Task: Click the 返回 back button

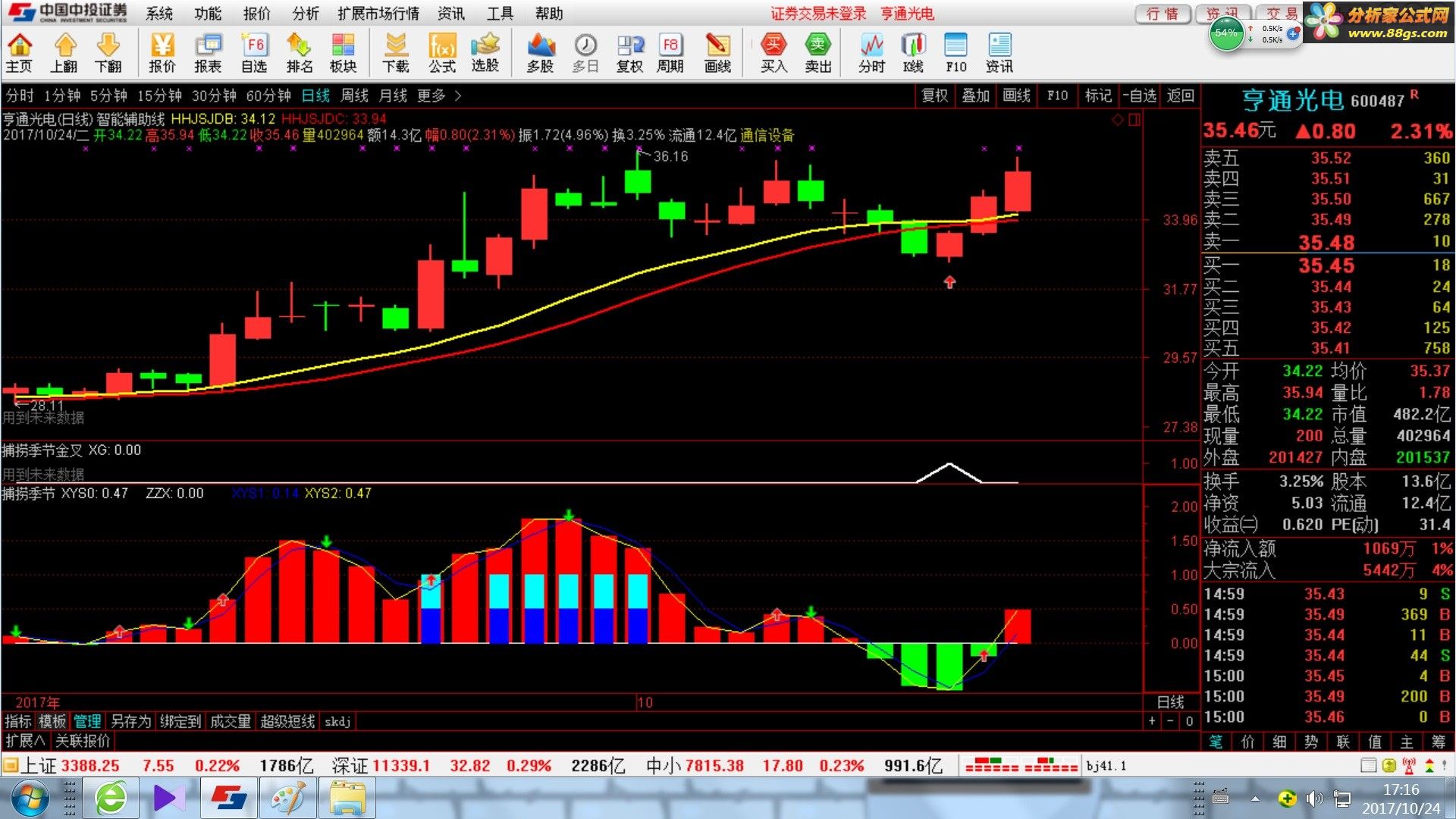Action: point(1181,96)
